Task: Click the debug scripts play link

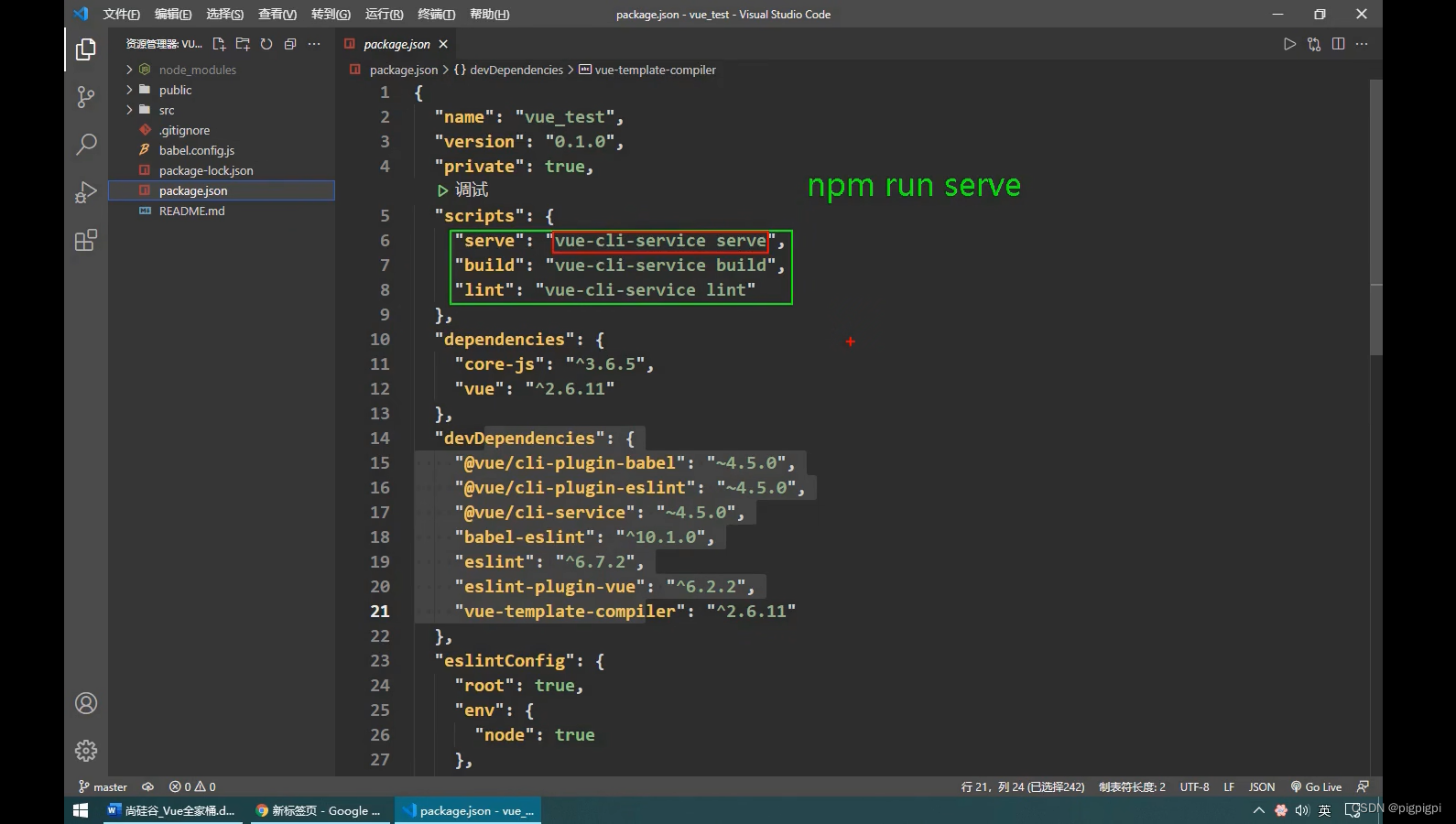Action: point(462,190)
